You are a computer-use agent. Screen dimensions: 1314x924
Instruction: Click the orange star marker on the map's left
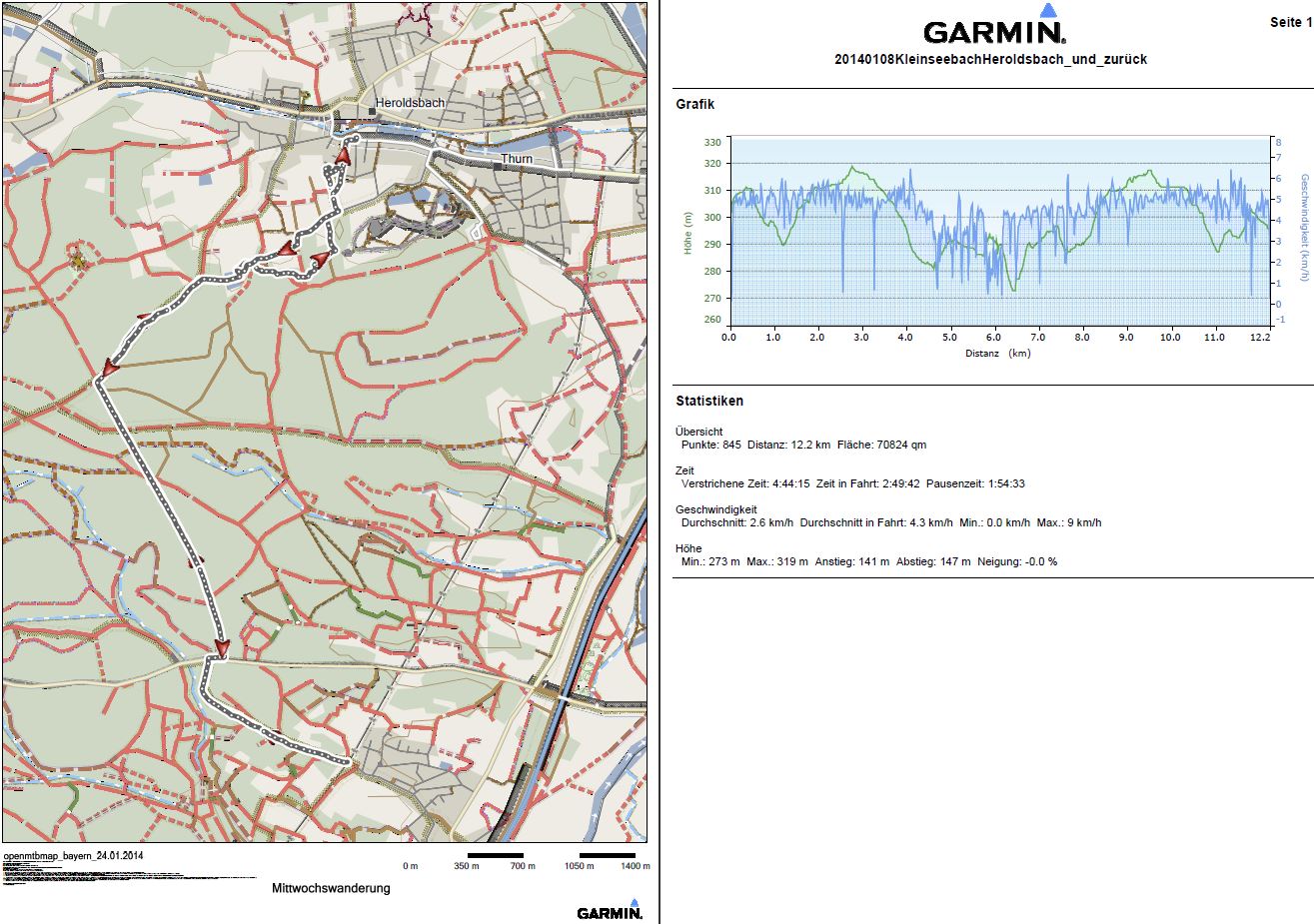[x=77, y=260]
